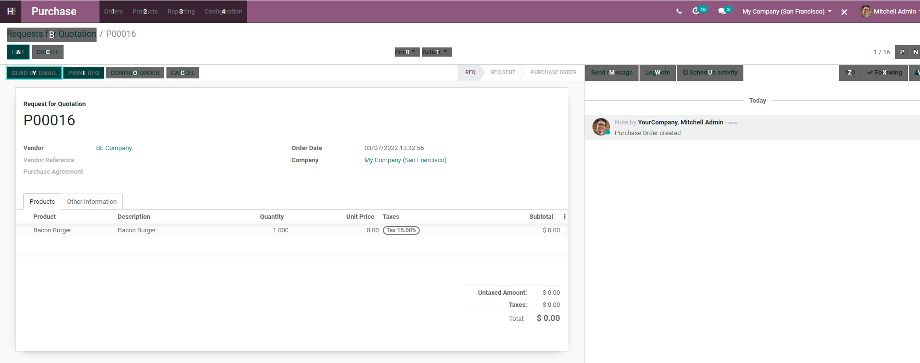Click the Quantity column header
The image size is (920, 363).
(272, 217)
